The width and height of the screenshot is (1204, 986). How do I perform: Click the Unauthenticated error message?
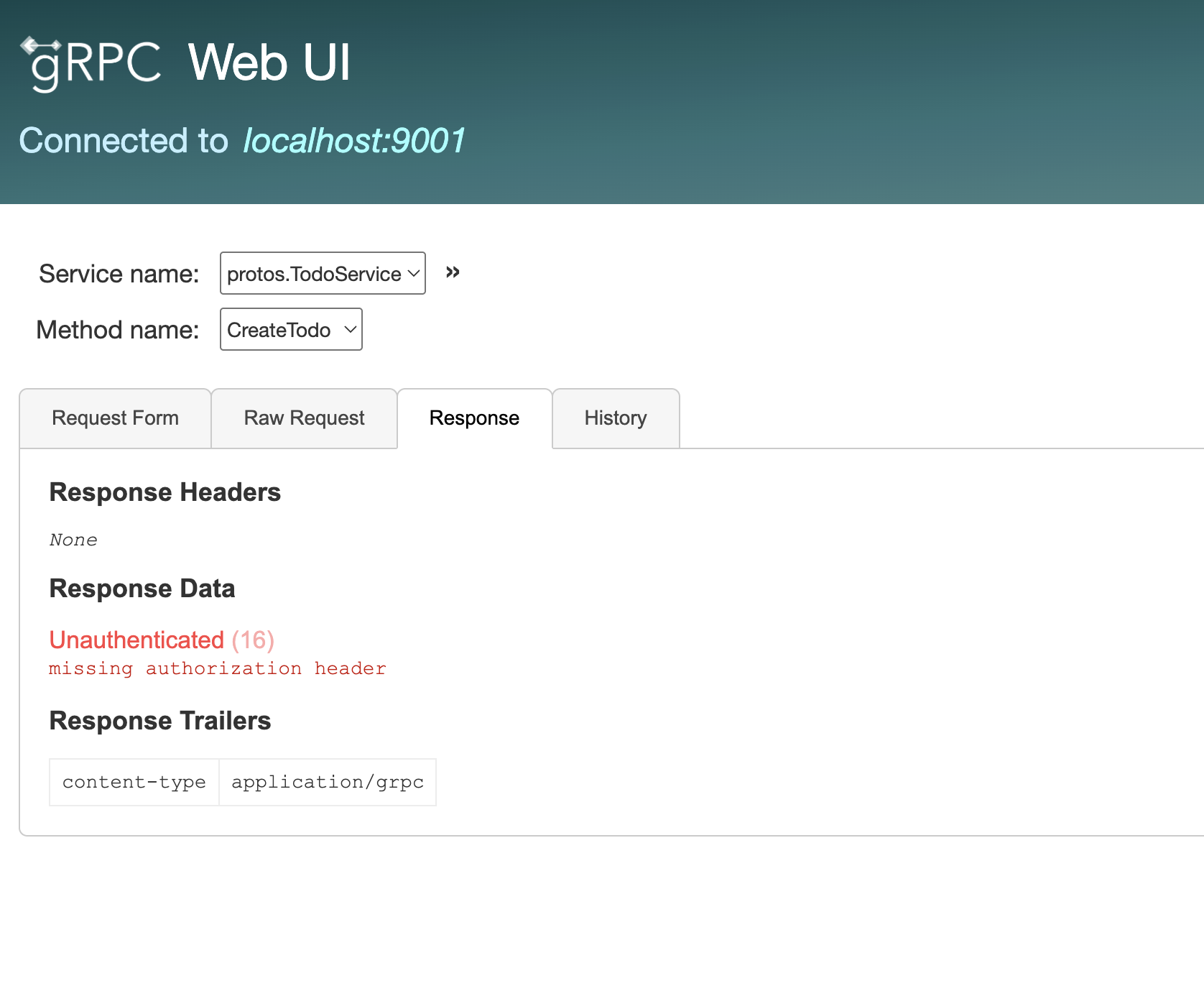click(136, 640)
